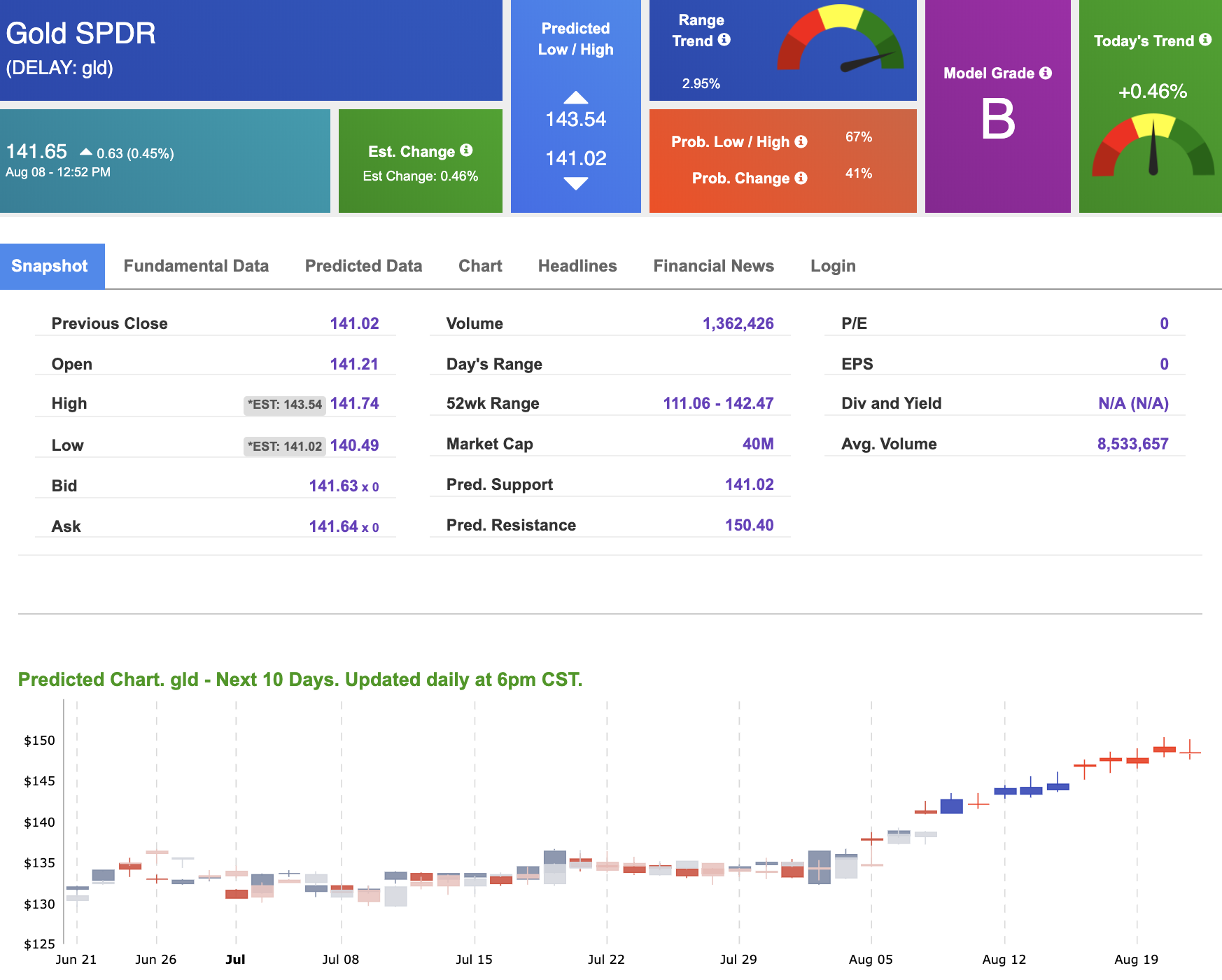Click the Login link
This screenshot has height=980, width=1222.
[833, 266]
